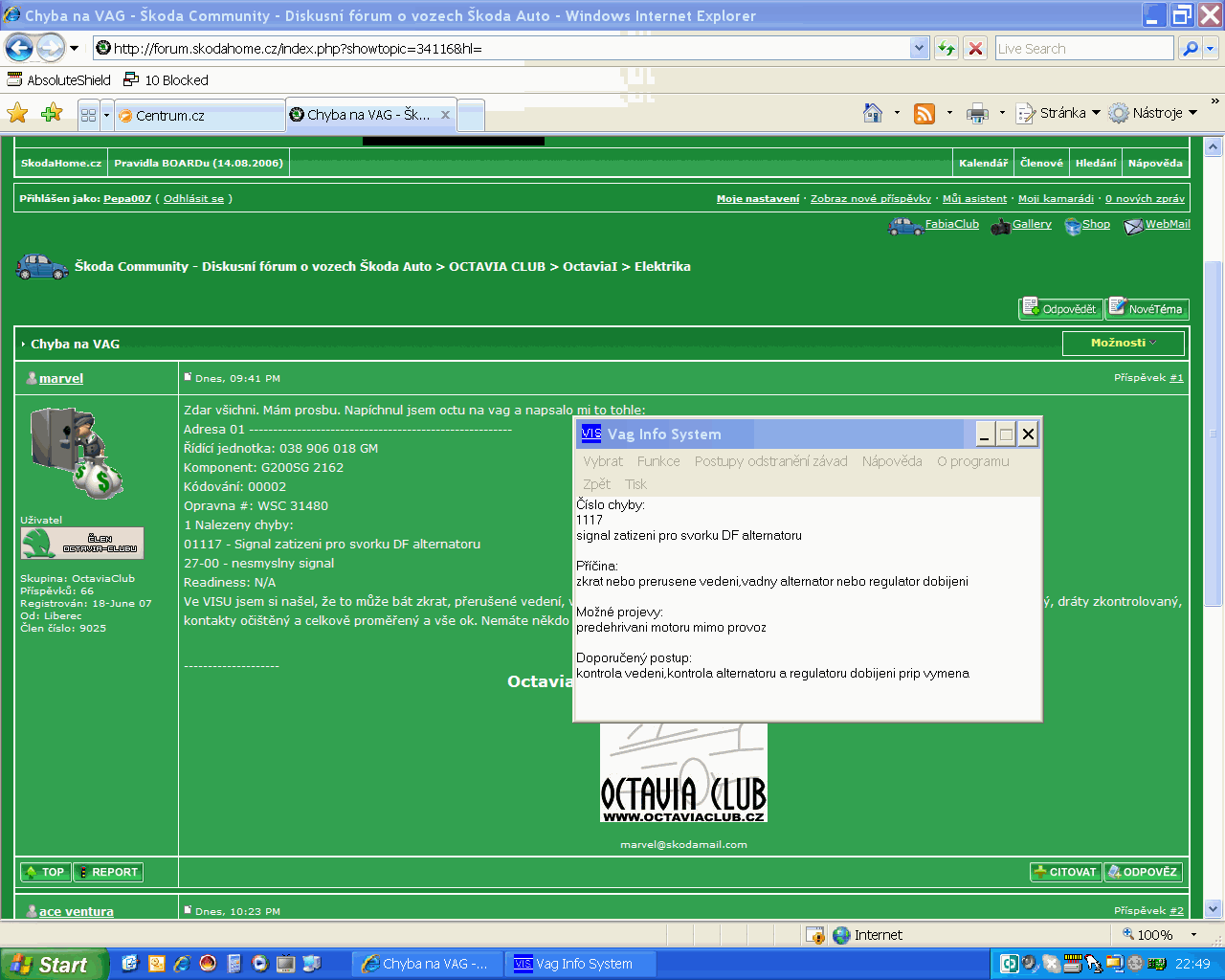Image resolution: width=1225 pixels, height=980 pixels.
Task: Click the WebMail envelope icon
Action: 1133,226
